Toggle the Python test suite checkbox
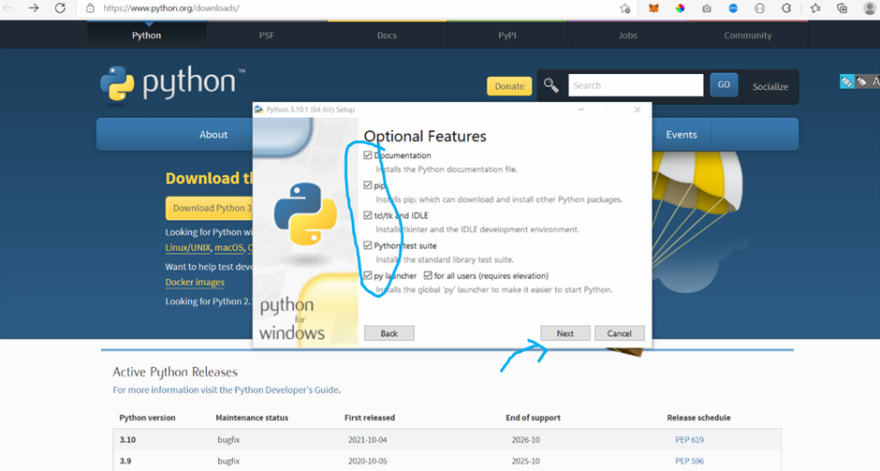The image size is (880, 471). coord(368,245)
